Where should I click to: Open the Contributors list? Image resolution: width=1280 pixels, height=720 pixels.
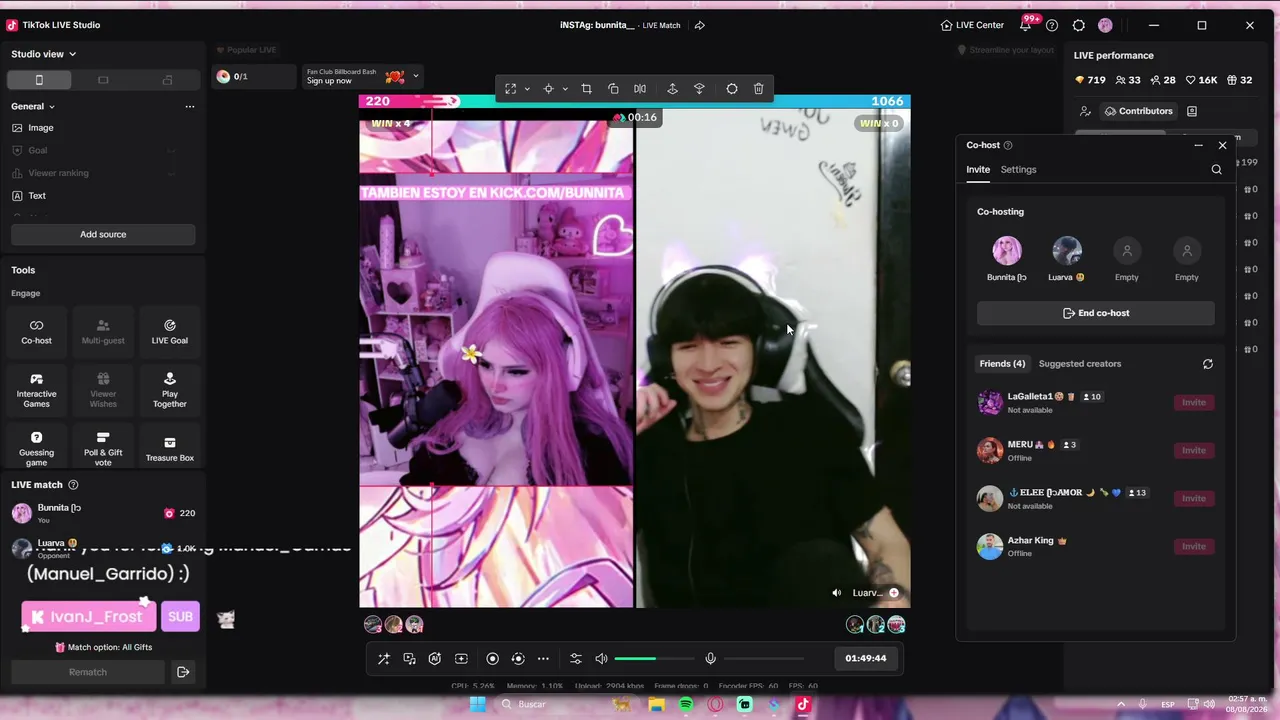(x=1137, y=111)
